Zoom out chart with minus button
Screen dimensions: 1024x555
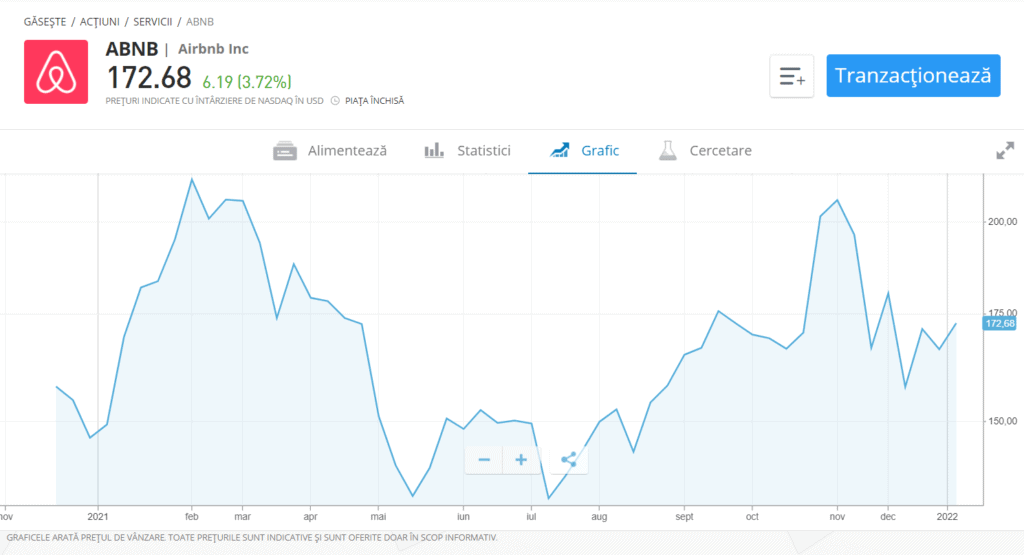pyautogui.click(x=484, y=460)
